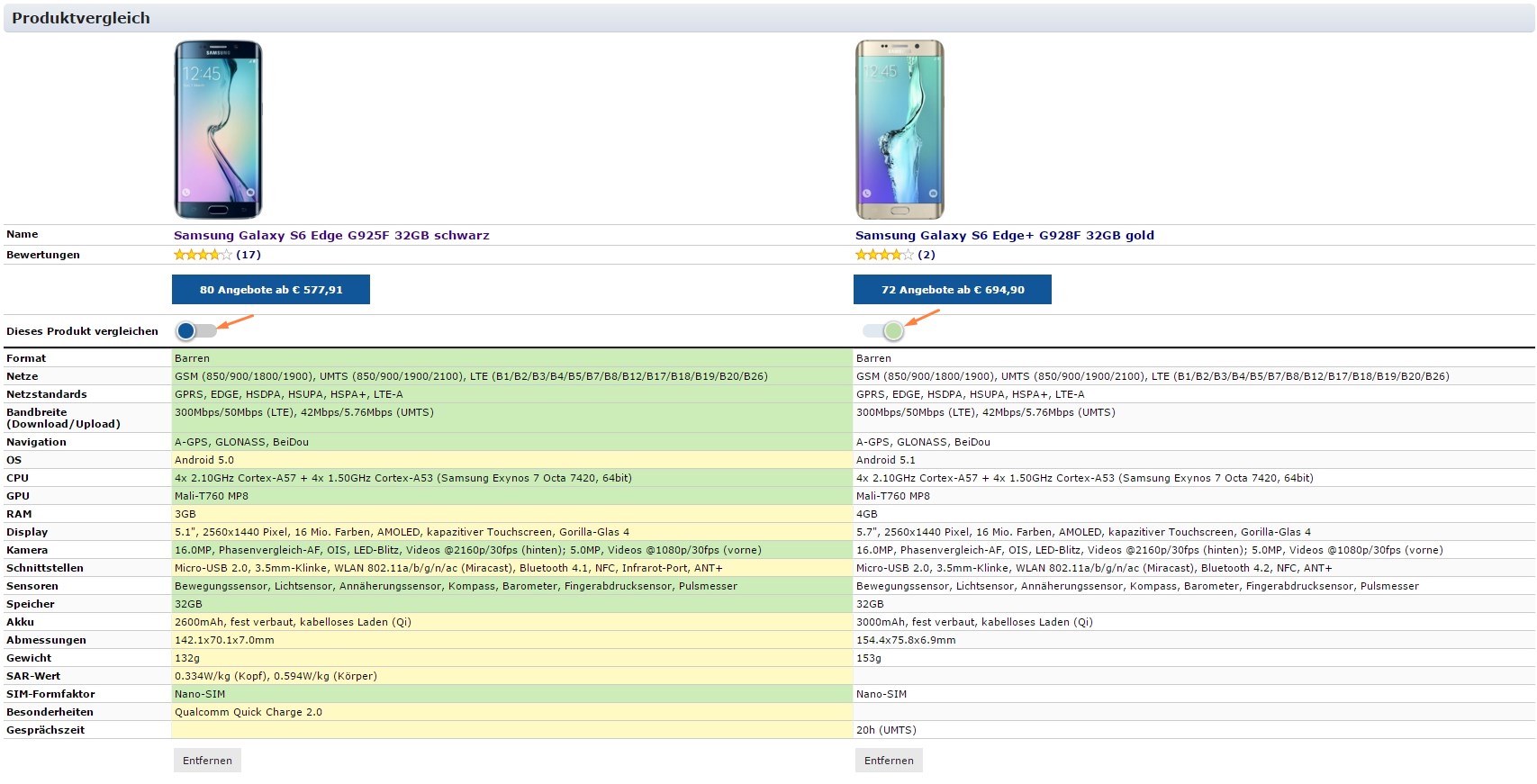
Task: Open the Samsung Galaxy S6 Edge+ G928F 32GB gold link
Action: [x=1004, y=236]
